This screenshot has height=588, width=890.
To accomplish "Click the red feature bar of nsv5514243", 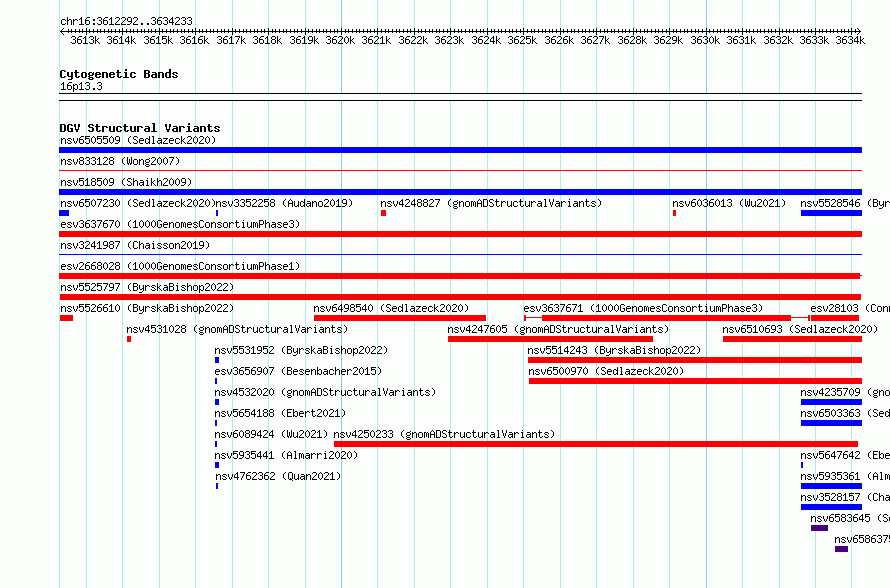I will click(x=695, y=360).
